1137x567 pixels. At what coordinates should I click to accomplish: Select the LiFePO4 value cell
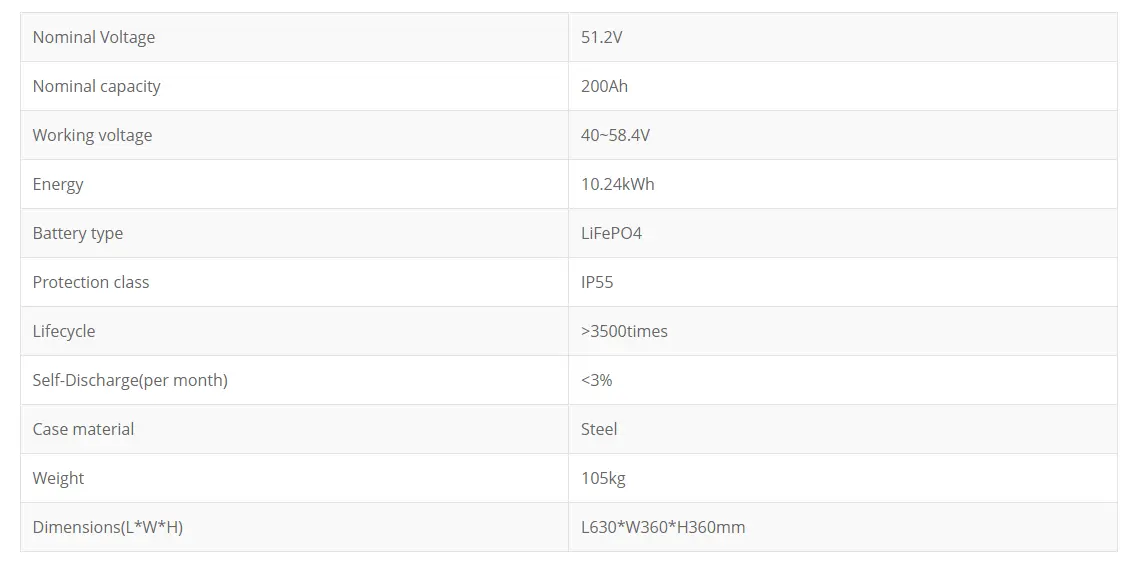point(611,233)
